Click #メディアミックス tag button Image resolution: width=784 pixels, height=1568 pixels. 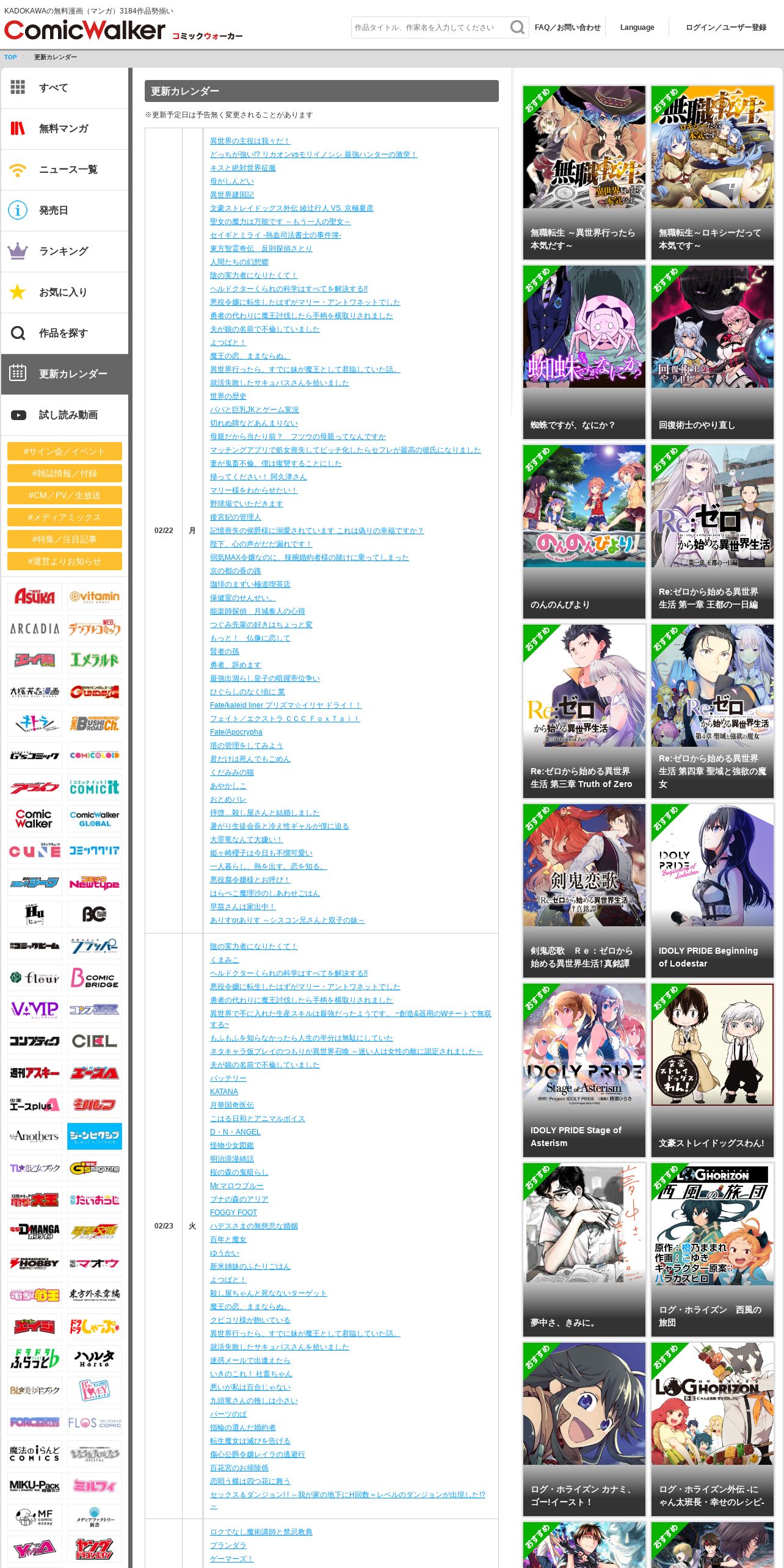tap(65, 517)
